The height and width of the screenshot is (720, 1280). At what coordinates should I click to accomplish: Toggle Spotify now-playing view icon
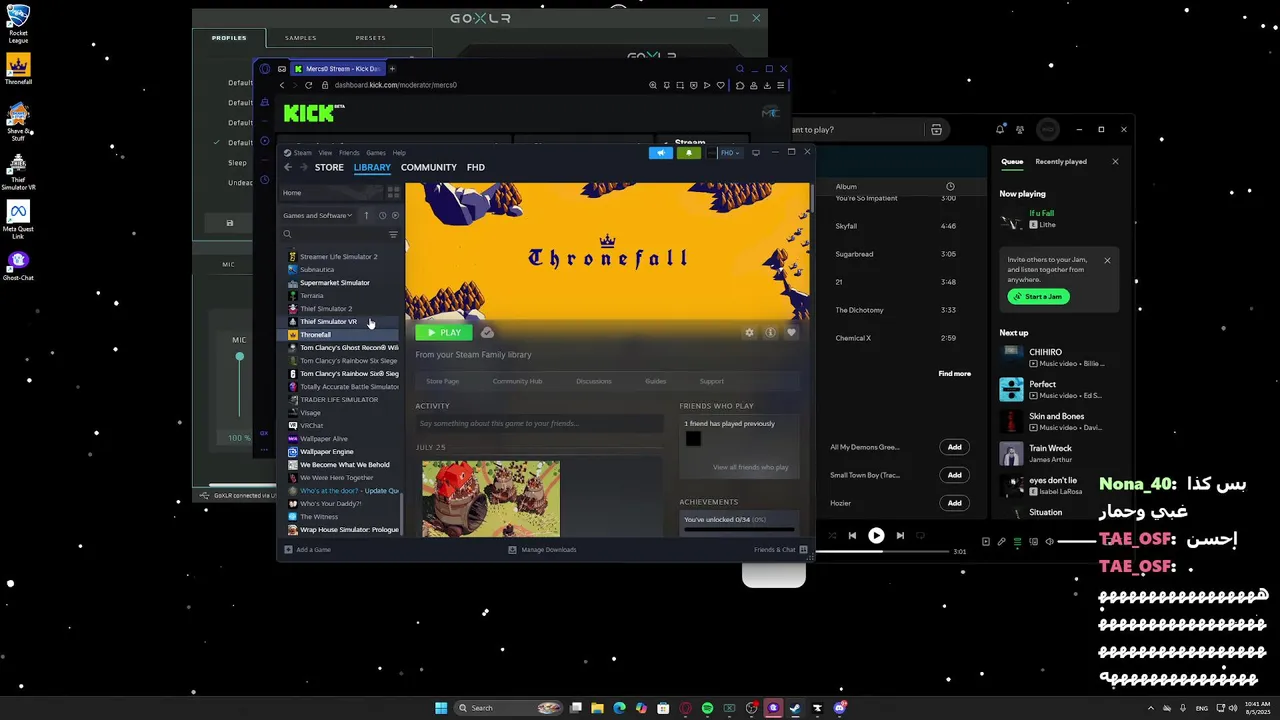click(x=986, y=541)
